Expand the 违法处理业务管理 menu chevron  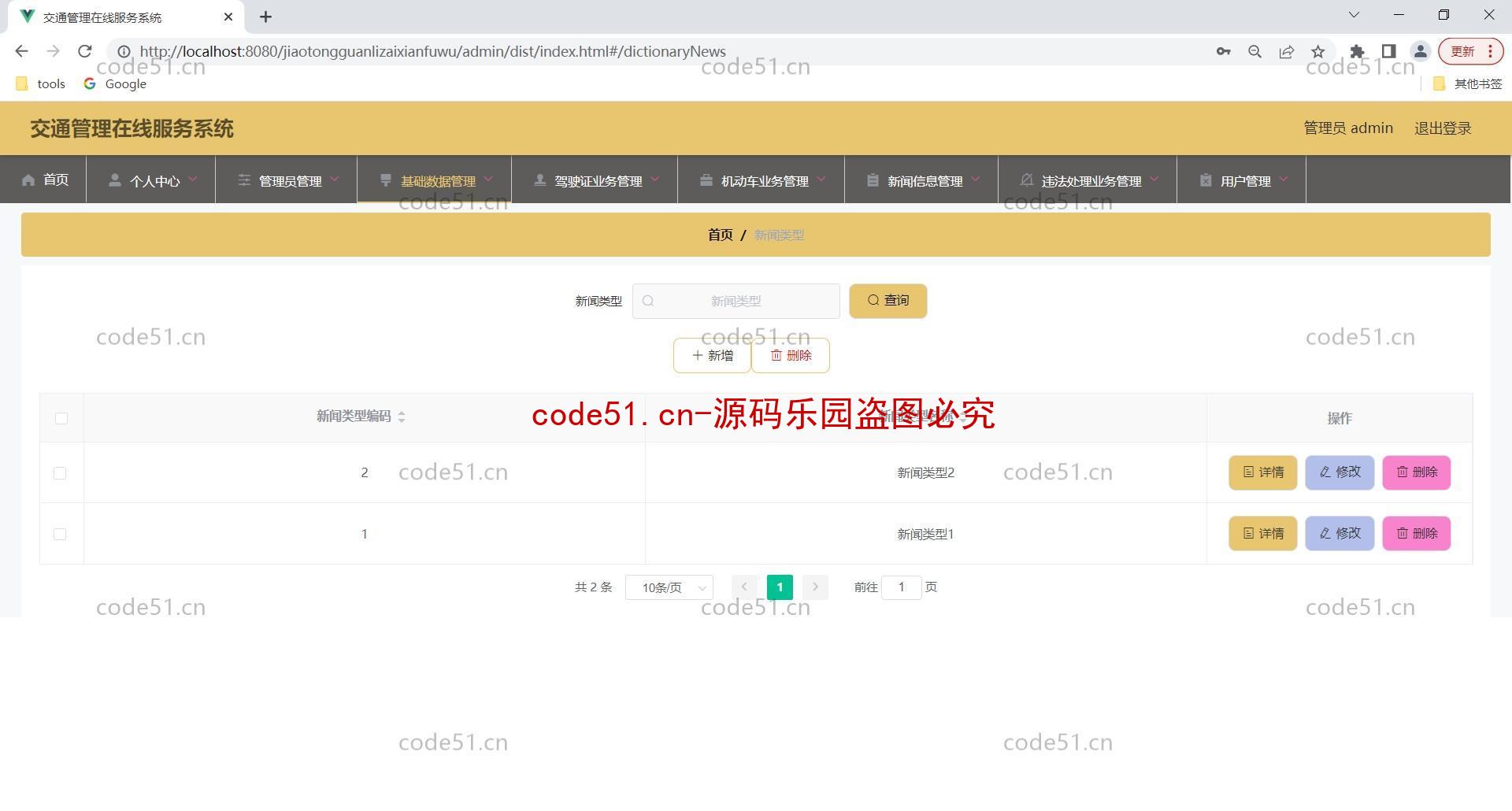(x=1154, y=180)
